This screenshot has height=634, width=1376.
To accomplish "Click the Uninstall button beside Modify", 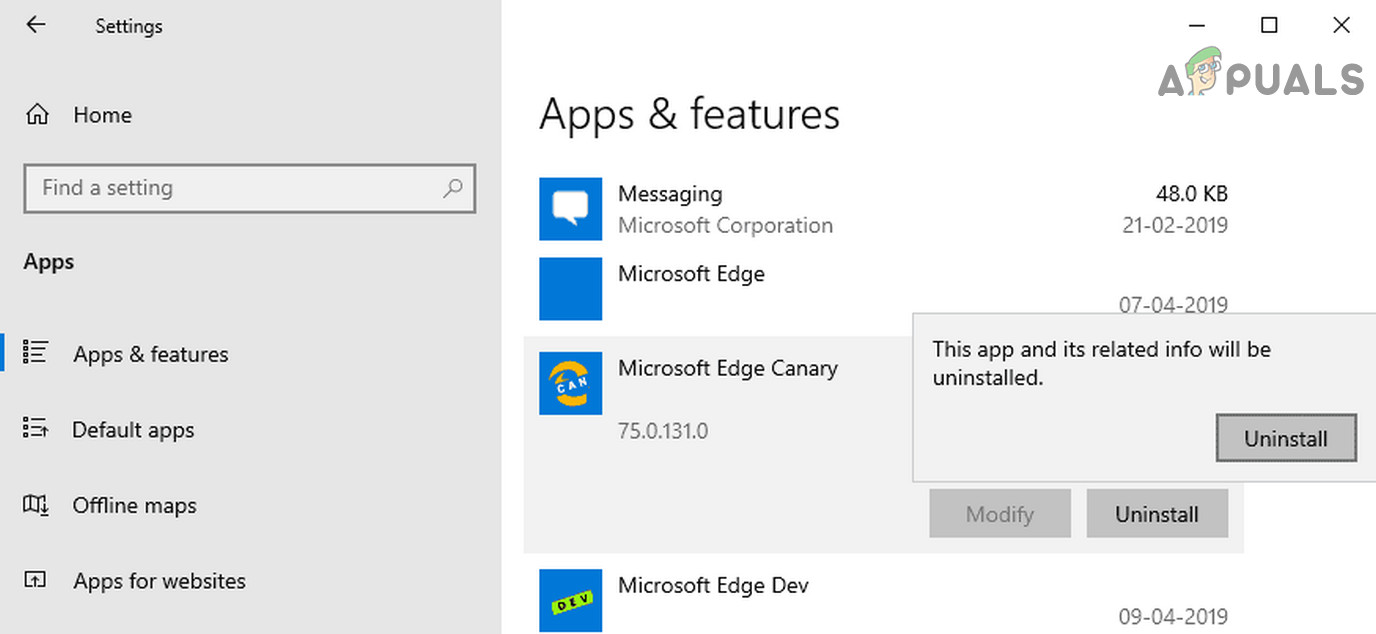I will [x=1156, y=514].
